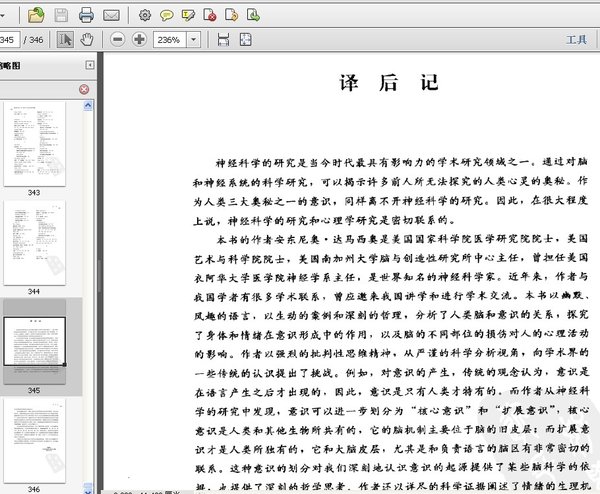
Task: Print the document with printer icon
Action: 86,15
